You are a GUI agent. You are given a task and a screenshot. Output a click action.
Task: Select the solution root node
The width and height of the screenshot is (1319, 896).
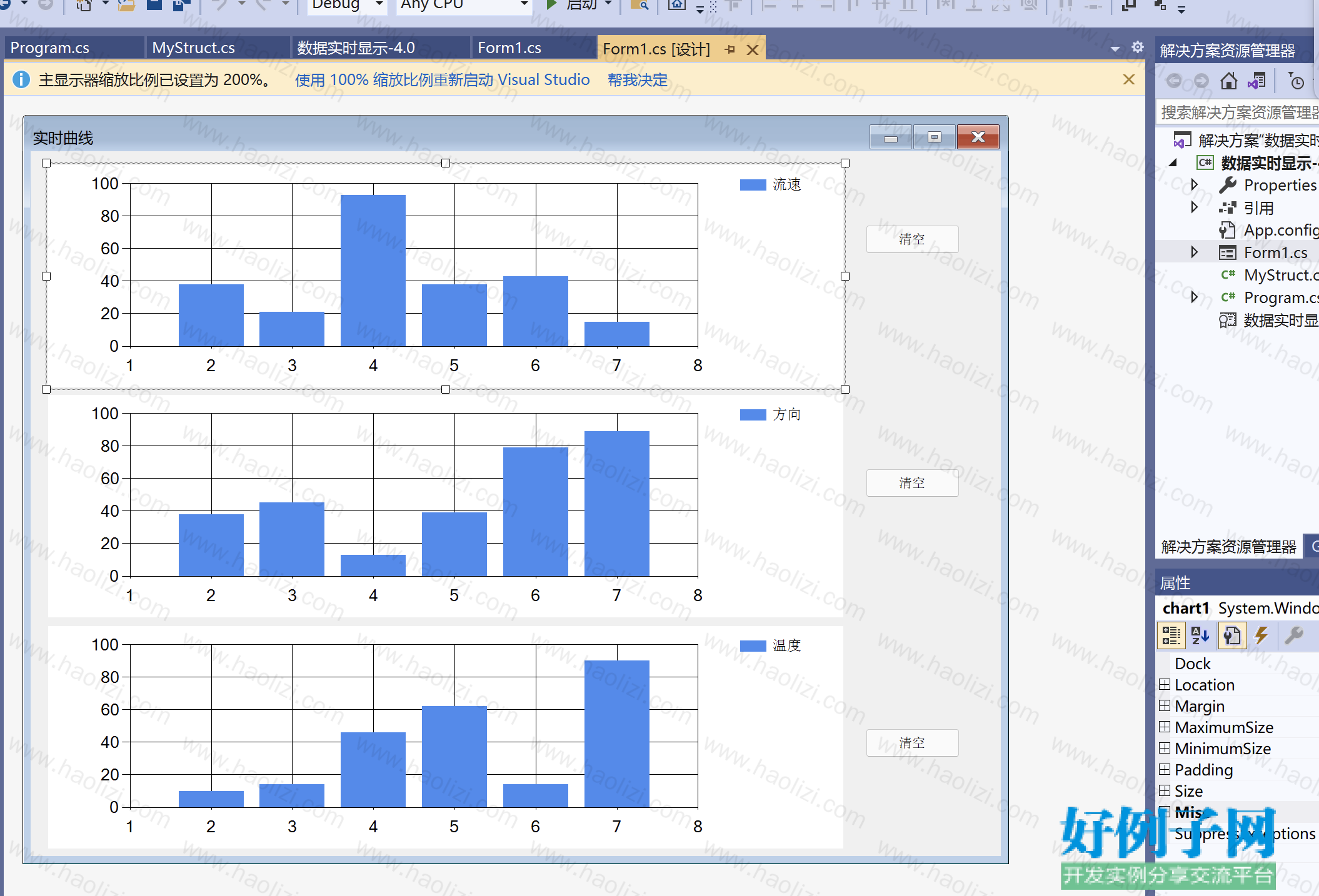pos(1246,141)
